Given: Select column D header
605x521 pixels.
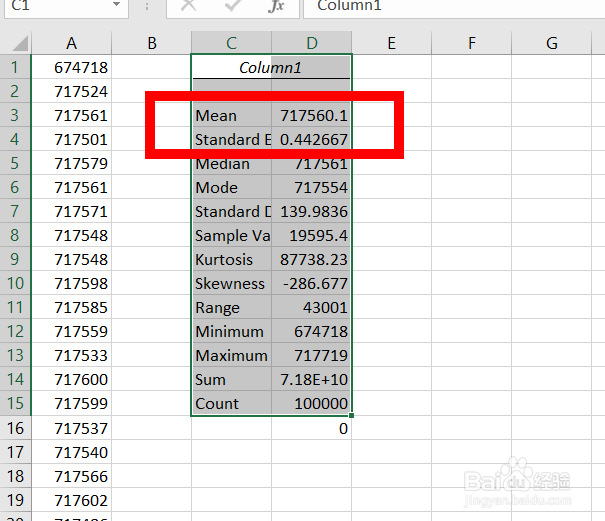Looking at the screenshot, I should click(x=312, y=43).
